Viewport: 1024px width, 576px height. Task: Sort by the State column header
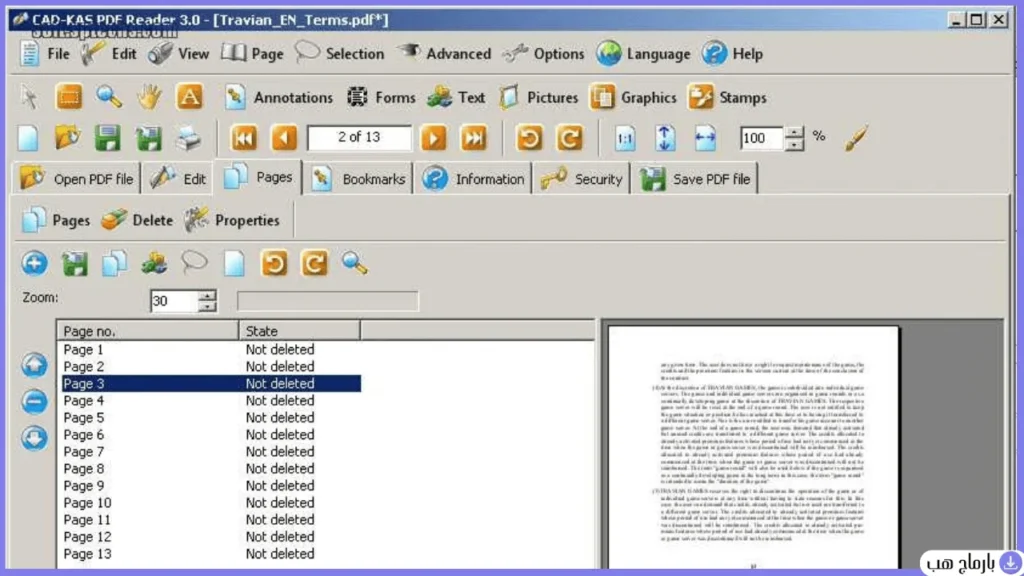click(x=299, y=331)
